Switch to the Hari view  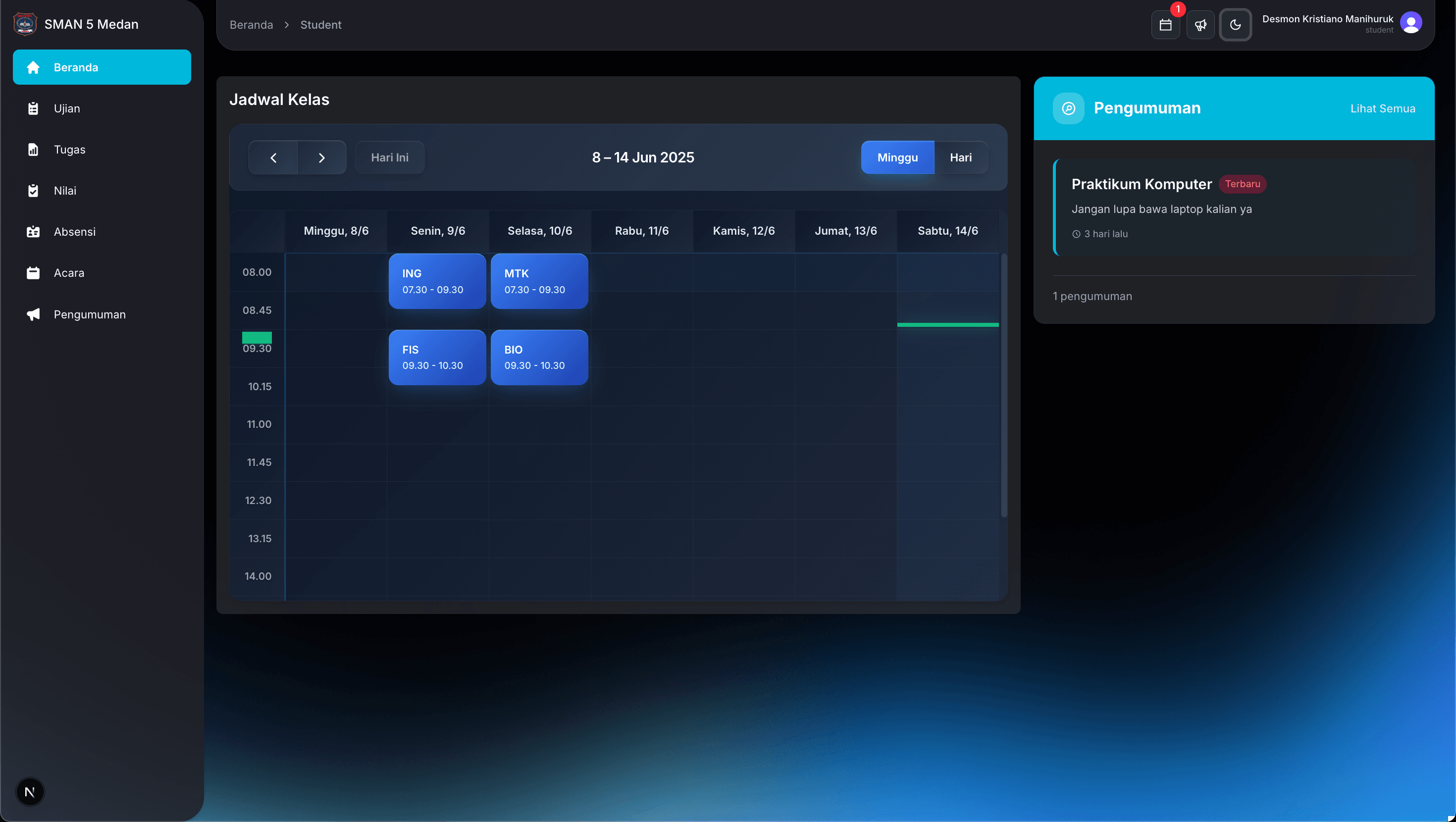click(961, 158)
